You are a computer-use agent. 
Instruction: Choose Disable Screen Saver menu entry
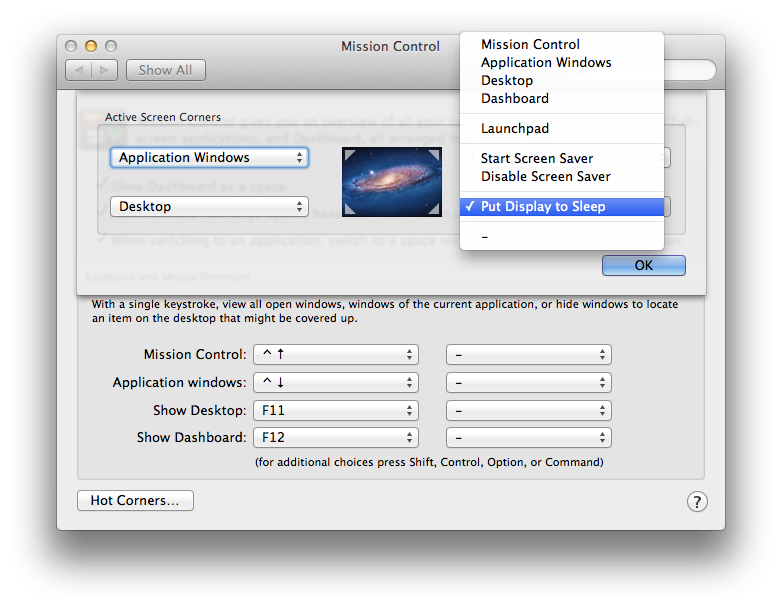[x=562, y=176]
